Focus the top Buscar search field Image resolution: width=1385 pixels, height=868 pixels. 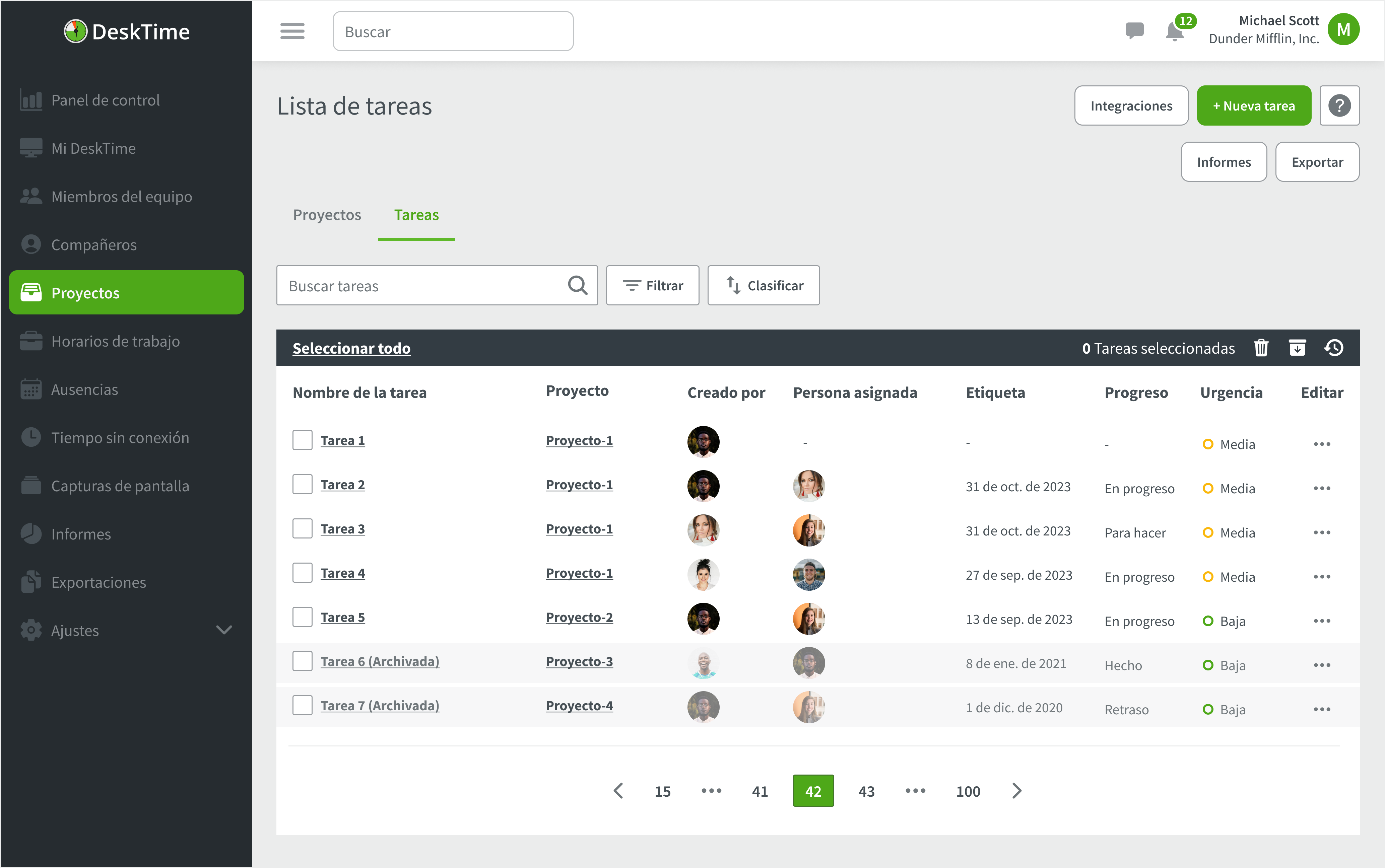[x=453, y=31]
